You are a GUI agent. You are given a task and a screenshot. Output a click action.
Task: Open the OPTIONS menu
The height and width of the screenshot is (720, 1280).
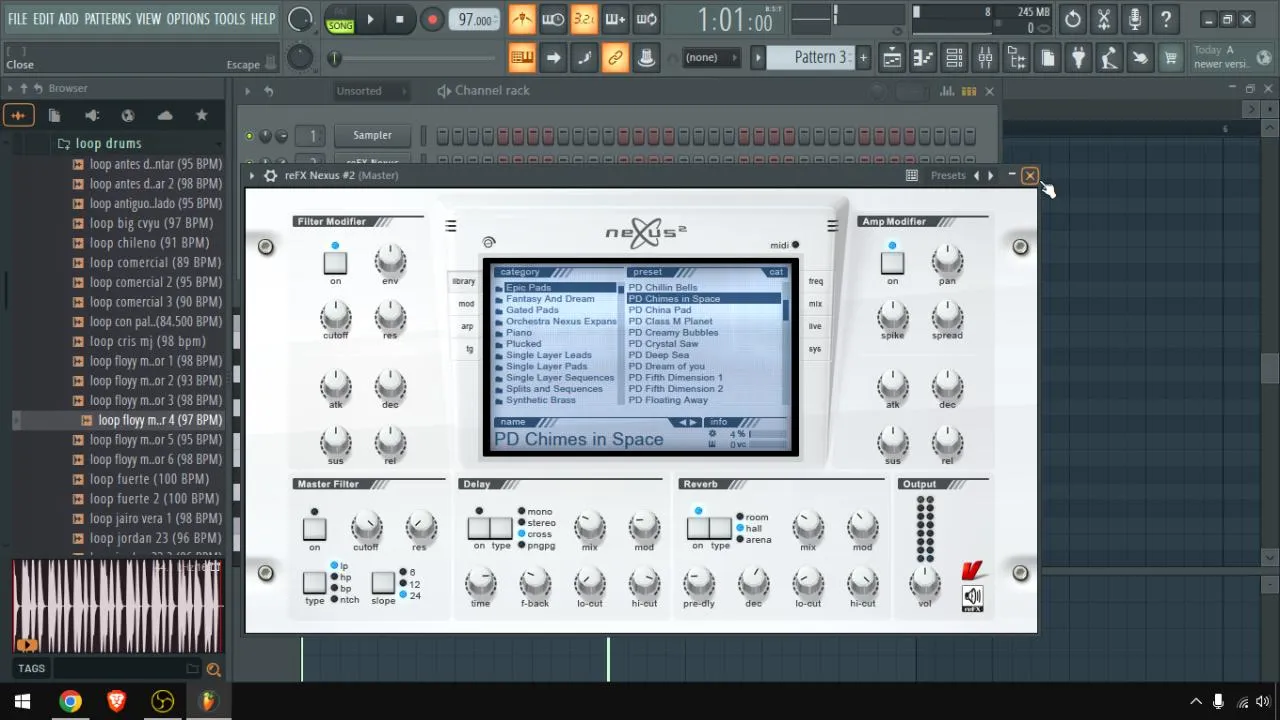click(x=188, y=19)
